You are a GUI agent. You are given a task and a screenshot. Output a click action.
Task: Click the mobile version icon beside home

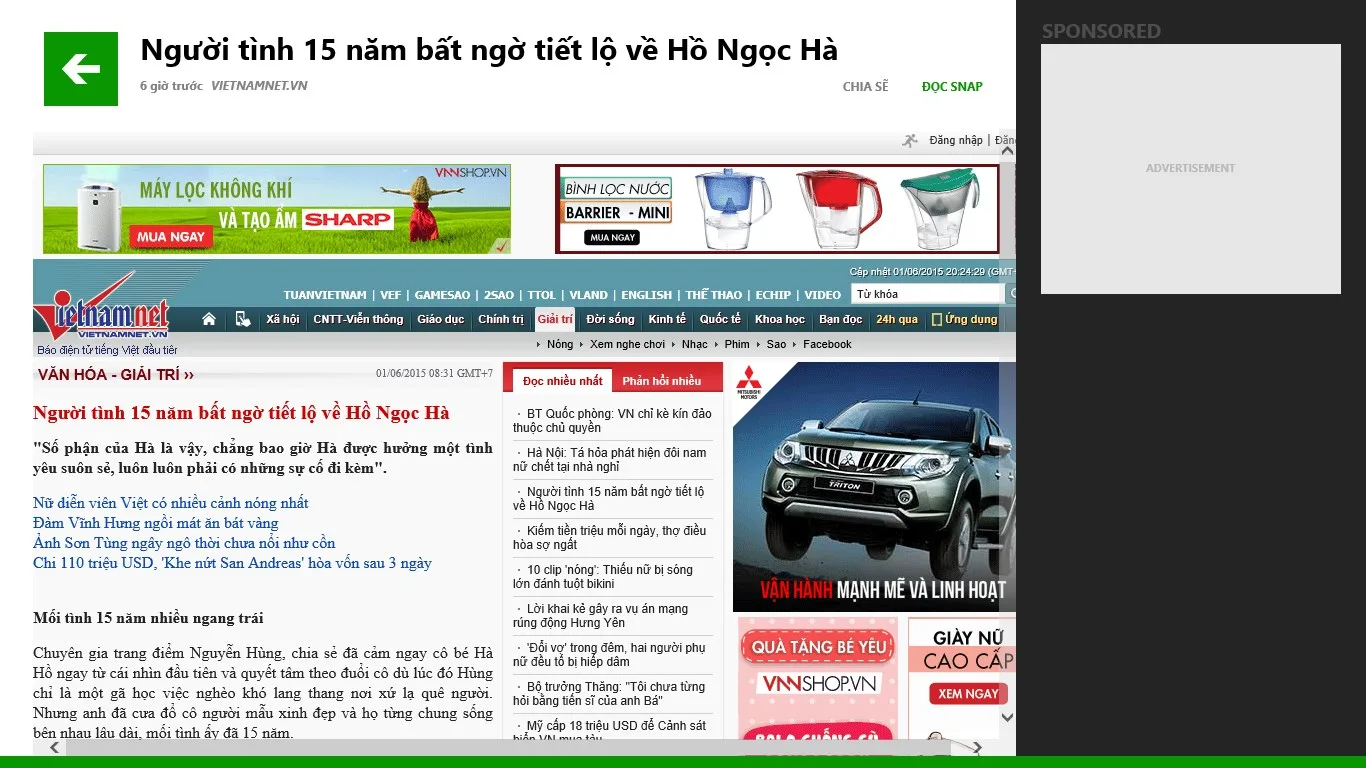coord(243,319)
